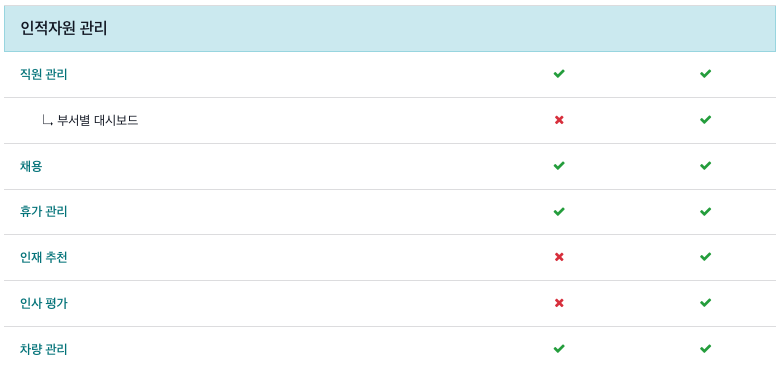This screenshot has width=781, height=372.
Task: Open the 인재 추천 link
Action: pos(43,257)
